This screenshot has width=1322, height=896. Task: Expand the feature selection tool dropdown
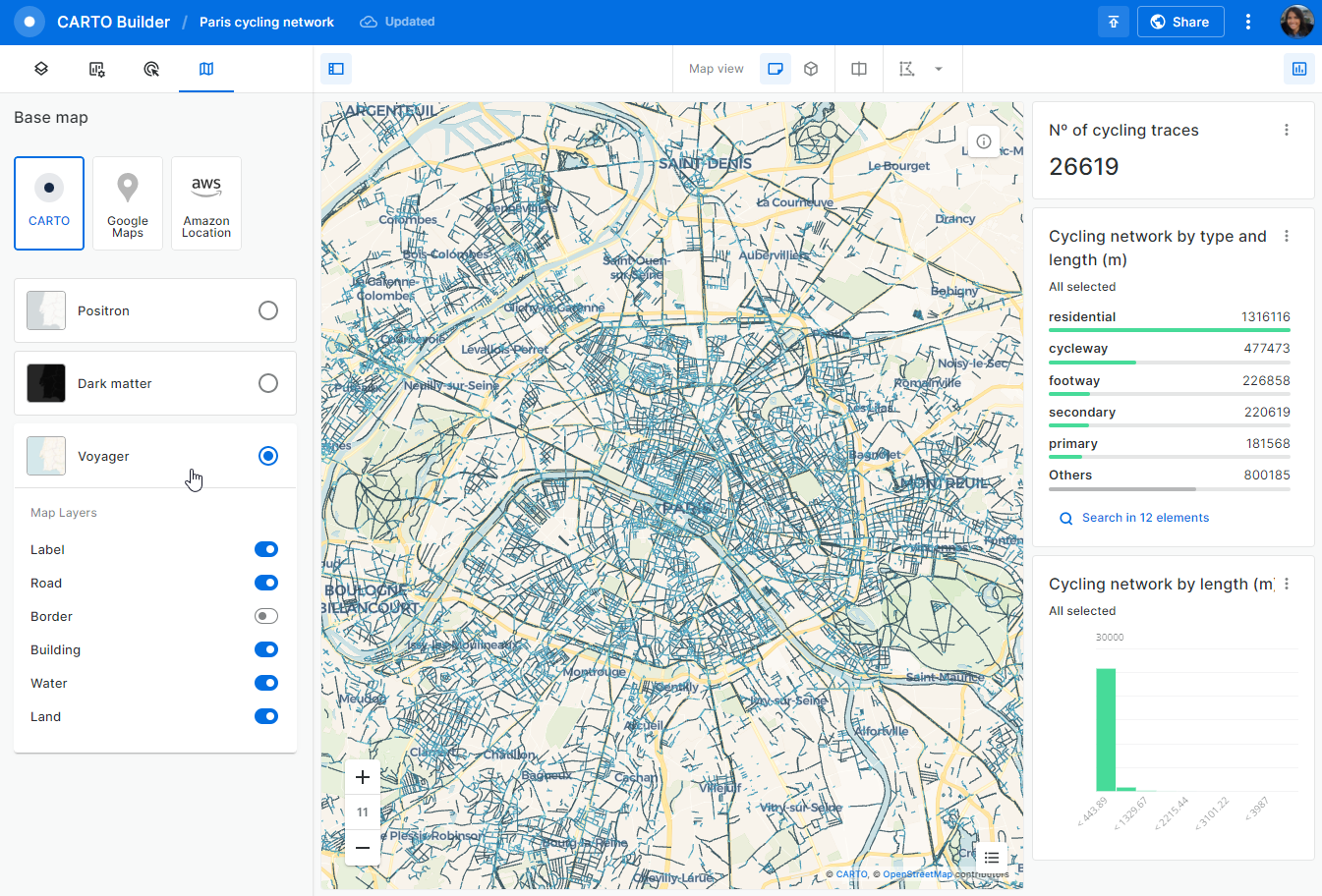pos(939,69)
